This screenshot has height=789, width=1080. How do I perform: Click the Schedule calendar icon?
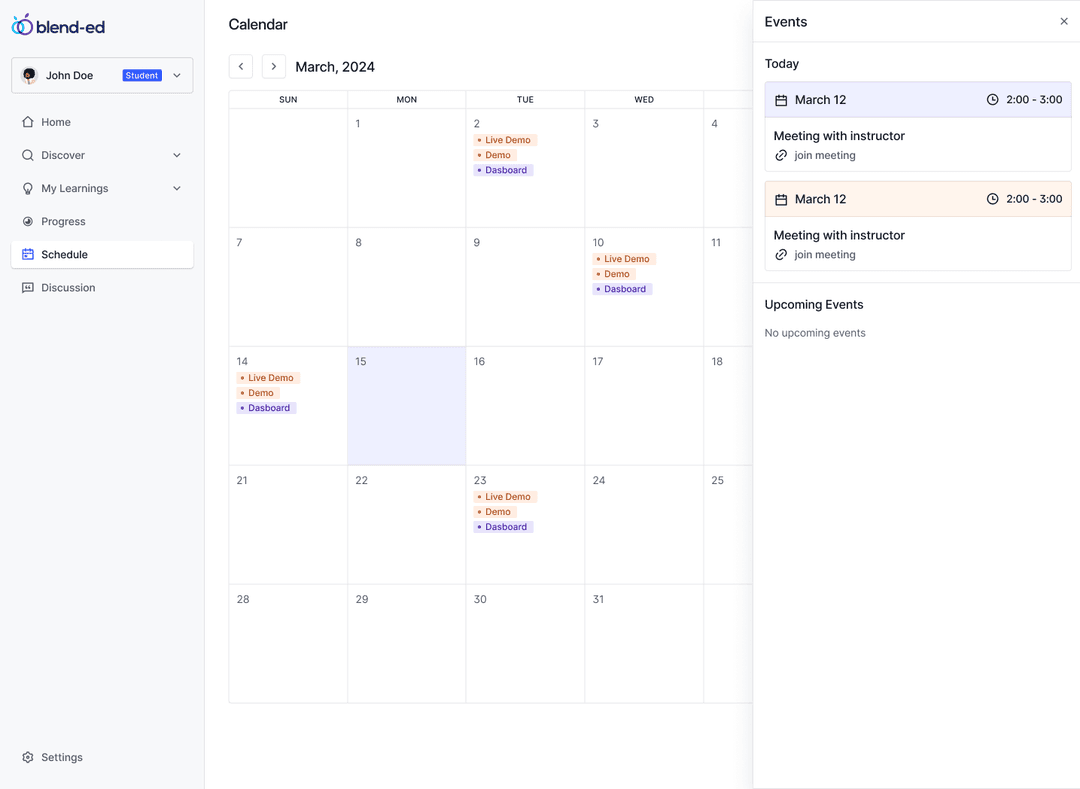tap(28, 254)
